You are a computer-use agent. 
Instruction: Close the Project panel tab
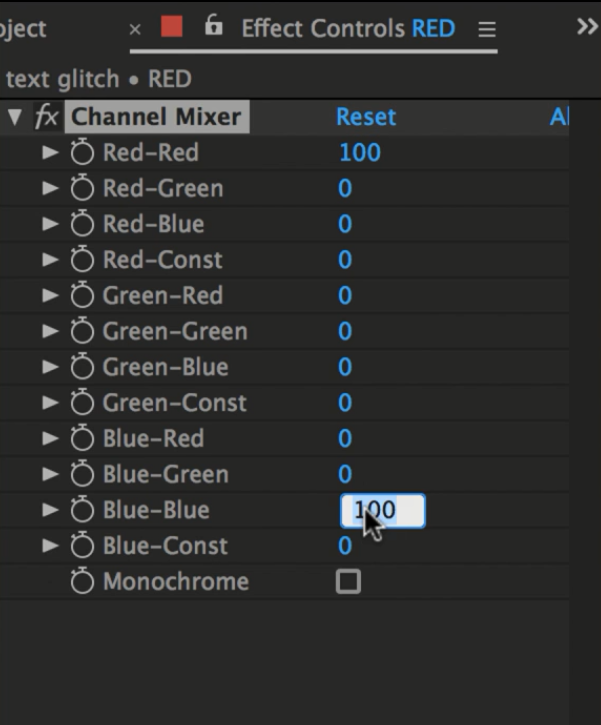135,30
